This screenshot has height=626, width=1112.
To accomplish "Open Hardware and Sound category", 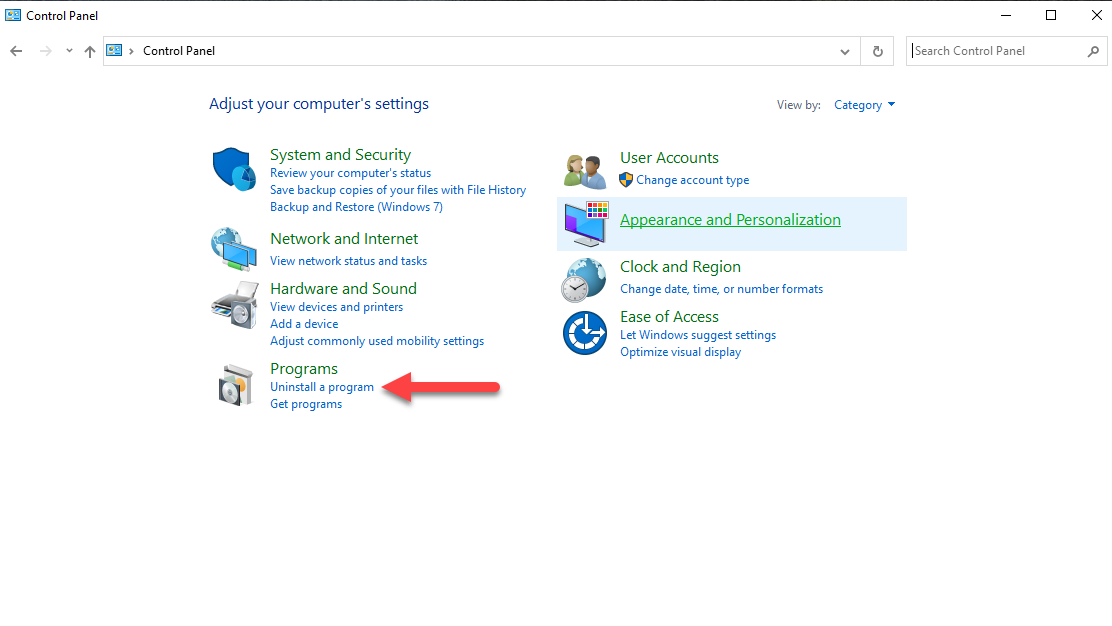I will tap(343, 289).
